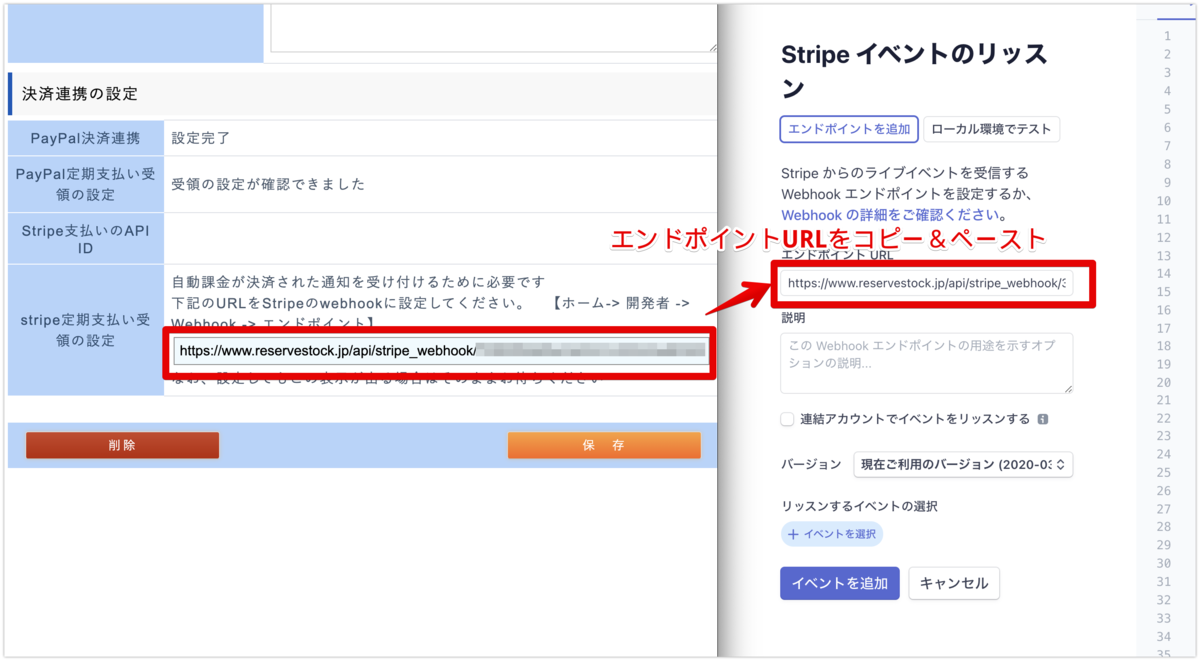The height and width of the screenshot is (661, 1200).
Task: Click 受領の設定が確認できました text
Action: pyautogui.click(x=268, y=184)
